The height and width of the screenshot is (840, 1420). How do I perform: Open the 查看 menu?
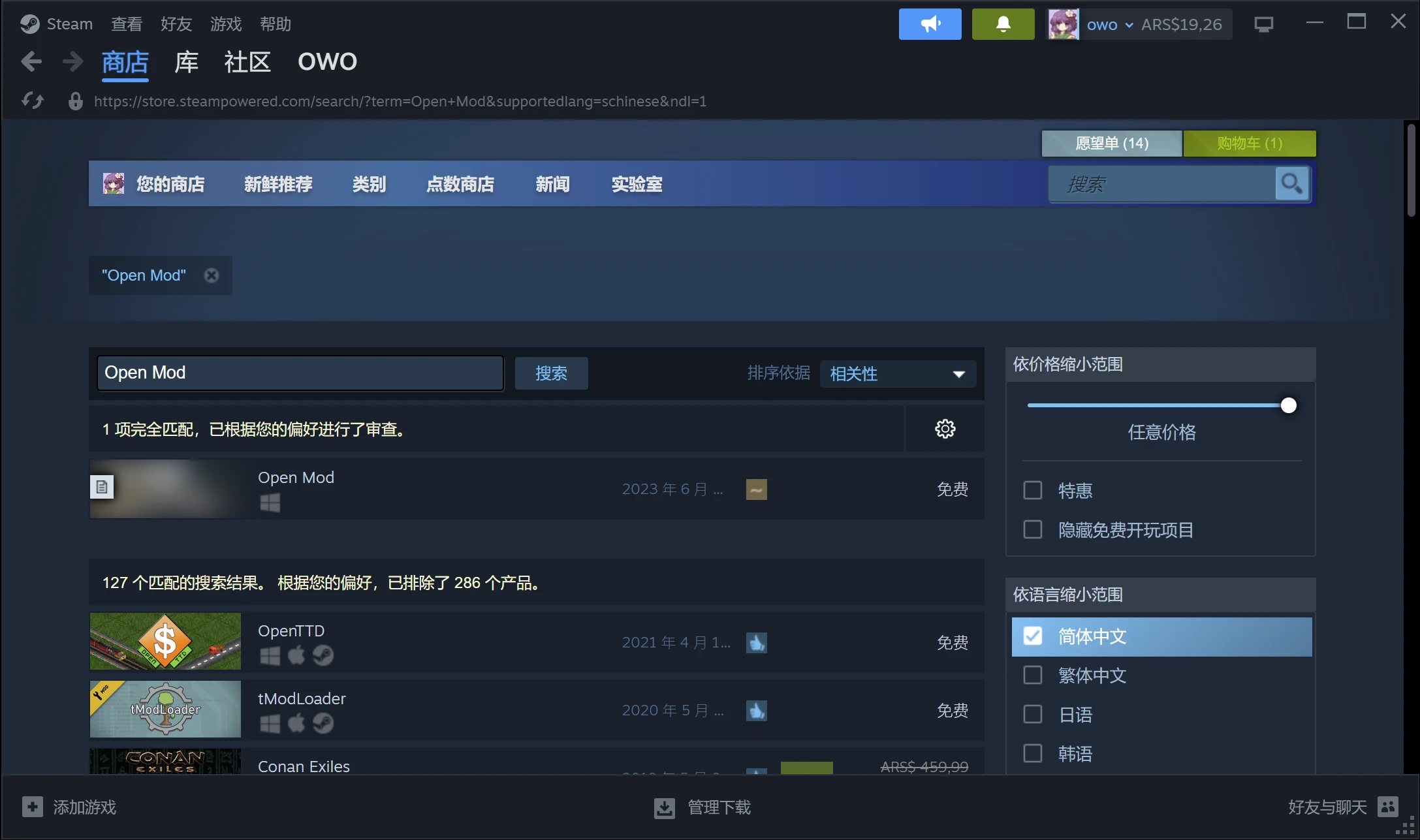coord(126,23)
